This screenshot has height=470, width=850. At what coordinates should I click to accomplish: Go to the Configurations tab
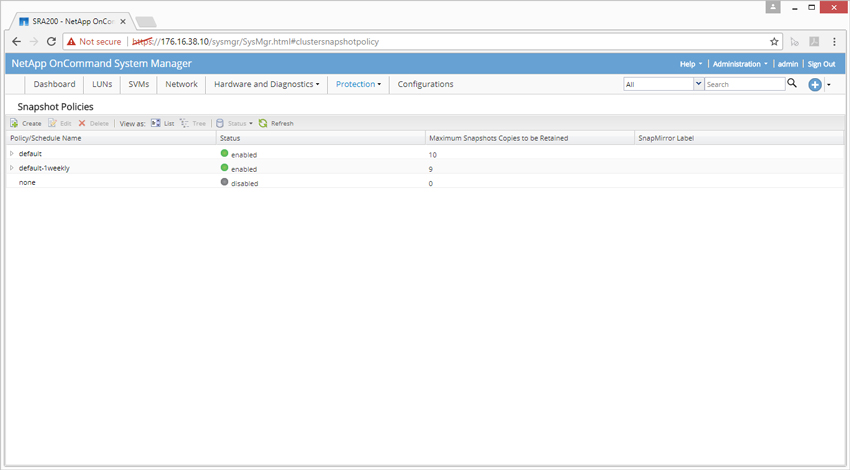pyautogui.click(x=426, y=84)
